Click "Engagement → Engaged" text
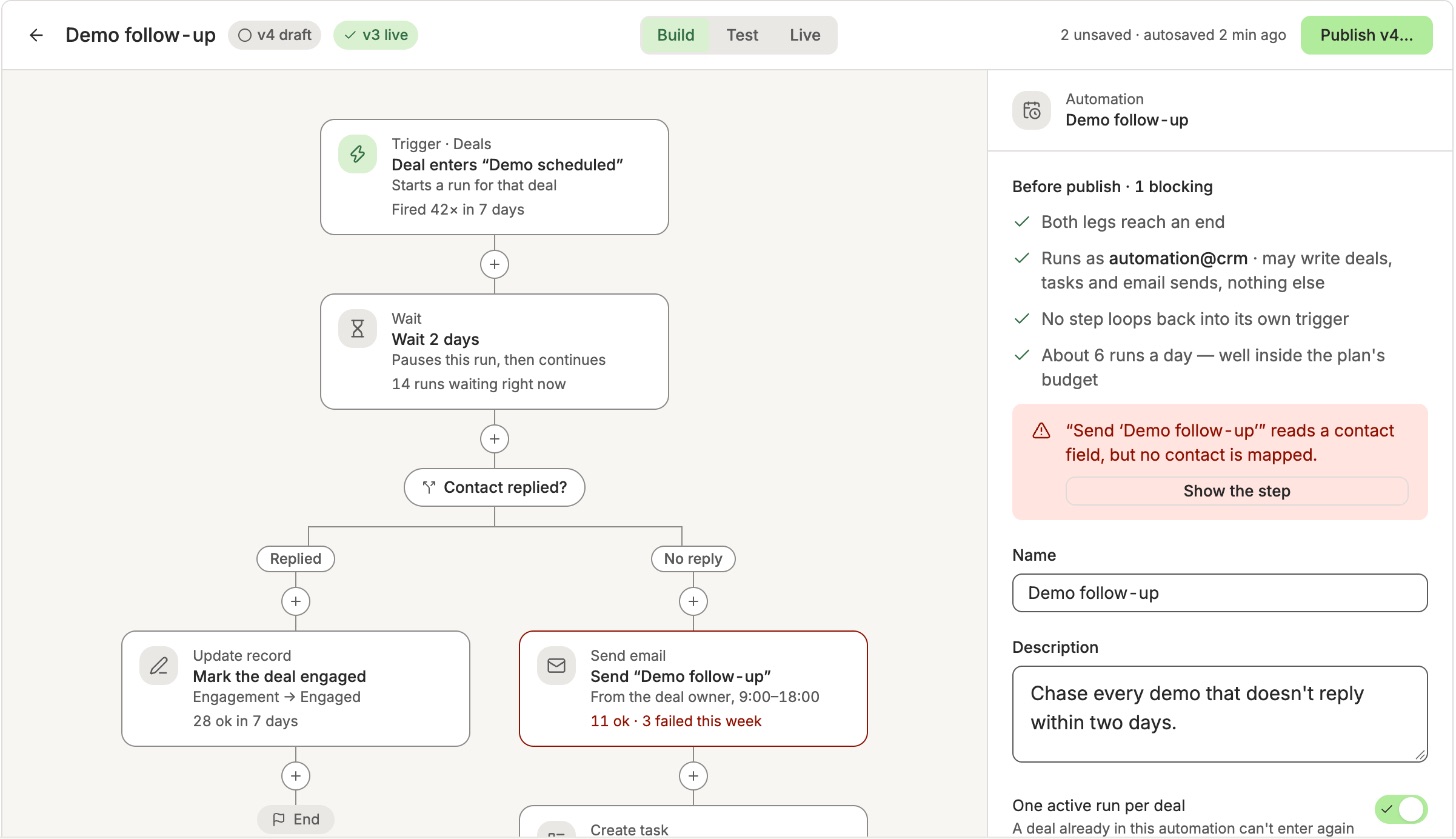1456x839 pixels. click(277, 697)
